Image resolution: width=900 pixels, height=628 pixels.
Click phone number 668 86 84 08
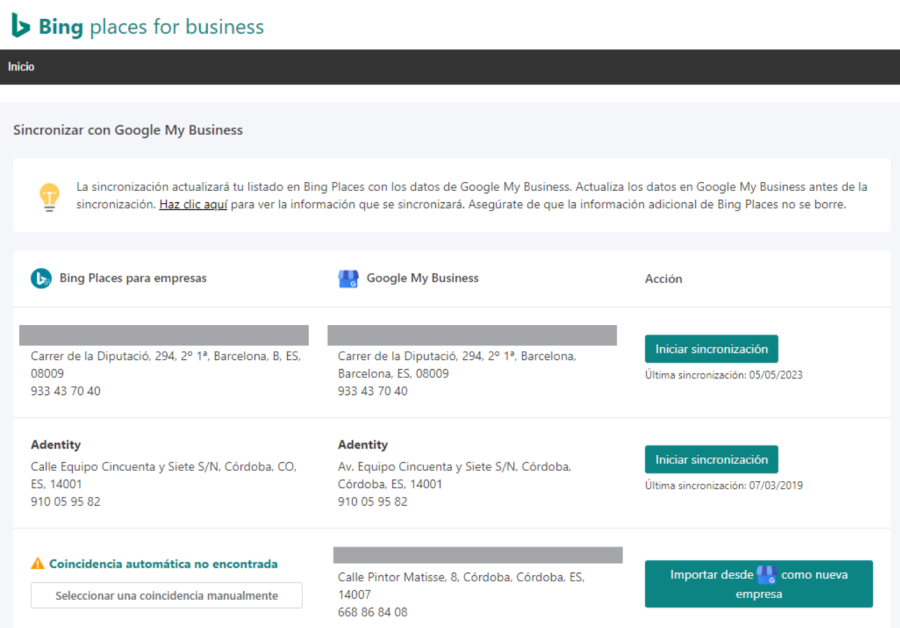(372, 612)
